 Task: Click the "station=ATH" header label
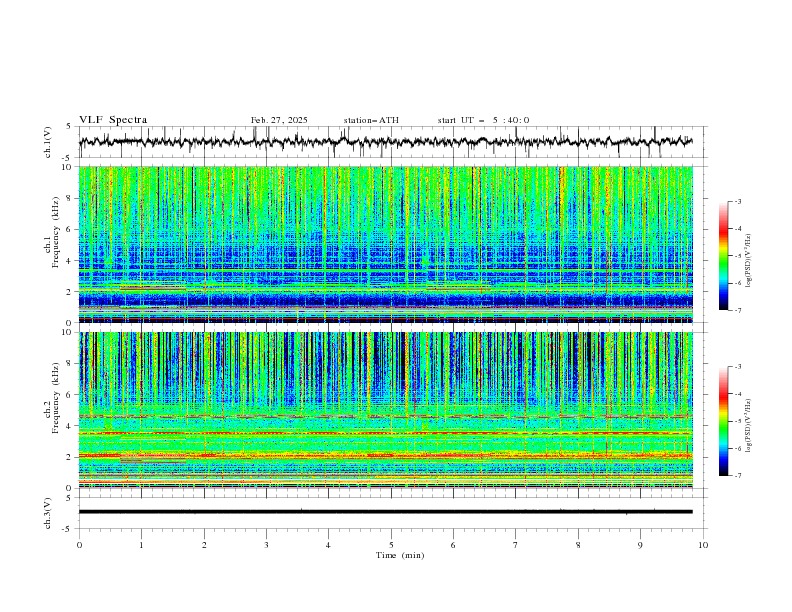[x=371, y=120]
